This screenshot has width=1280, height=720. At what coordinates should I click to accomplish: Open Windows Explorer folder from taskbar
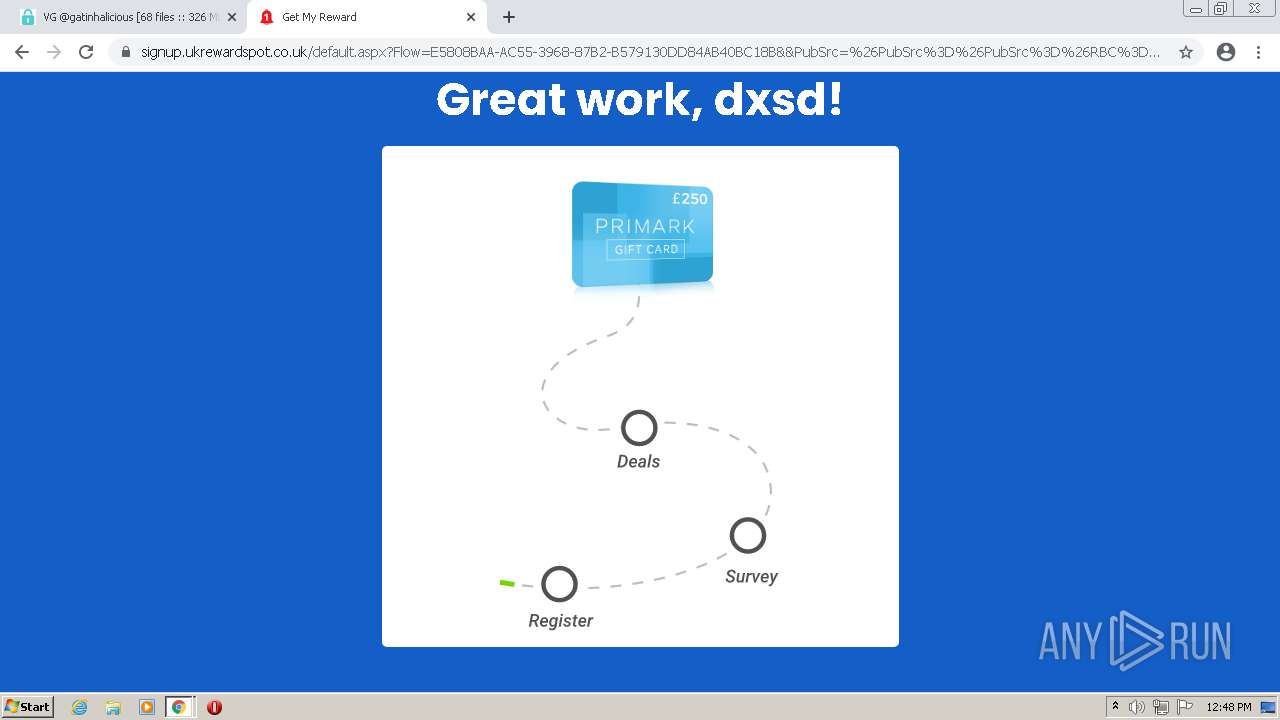[113, 707]
